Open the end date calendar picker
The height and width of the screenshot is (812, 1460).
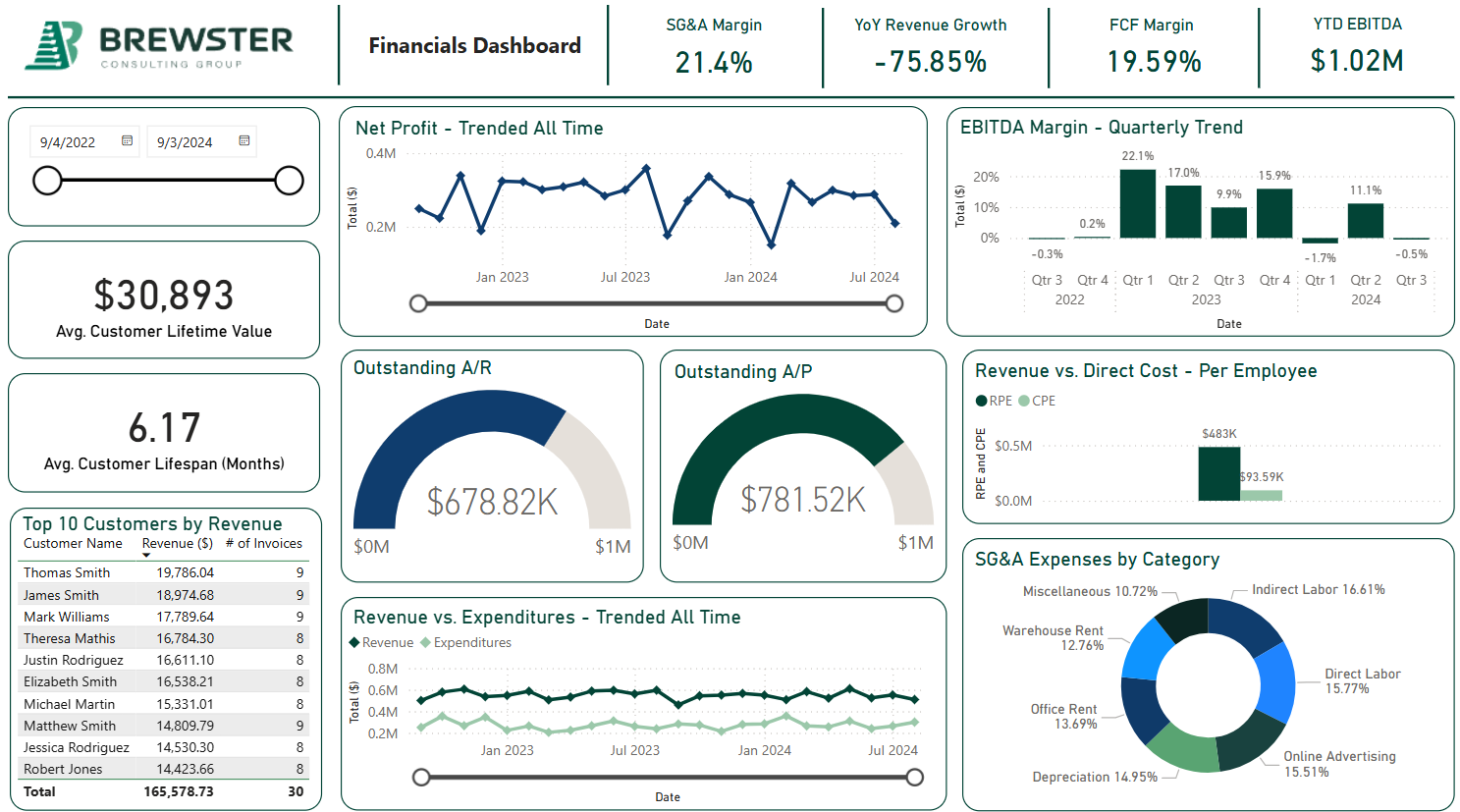pos(243,140)
